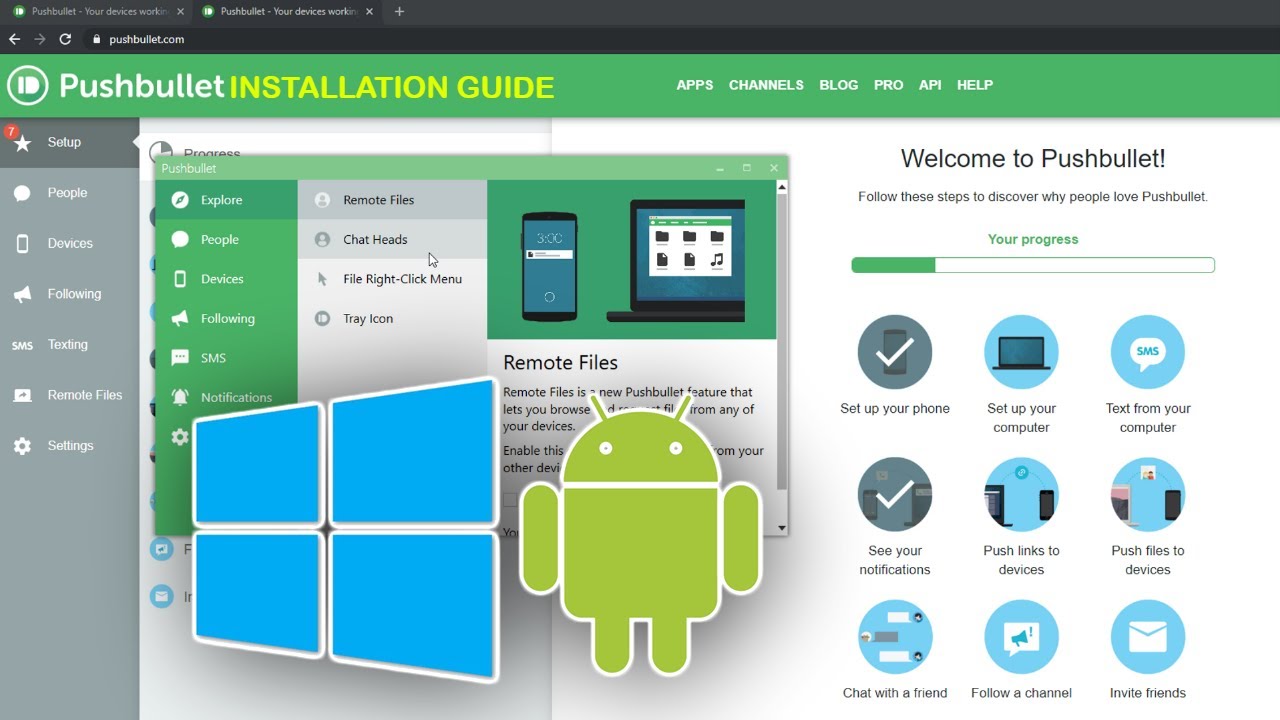Click the Set up your computer laptop icon
This screenshot has height=720, width=1280.
point(1021,352)
